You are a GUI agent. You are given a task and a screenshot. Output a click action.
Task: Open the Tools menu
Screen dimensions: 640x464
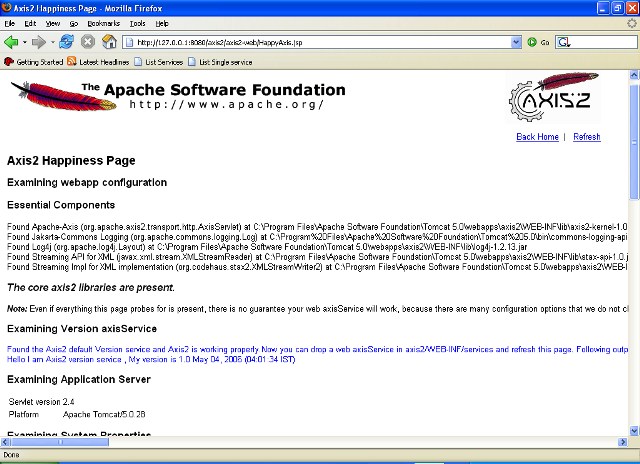point(138,24)
